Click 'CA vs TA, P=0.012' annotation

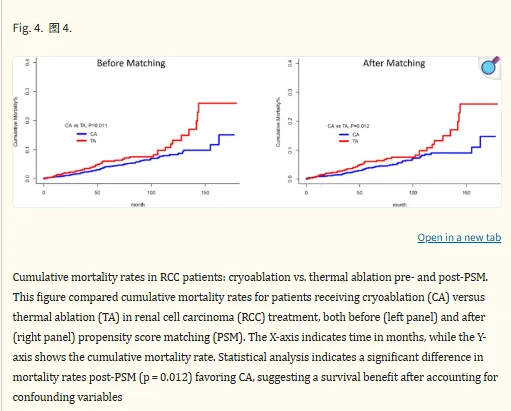348,126
